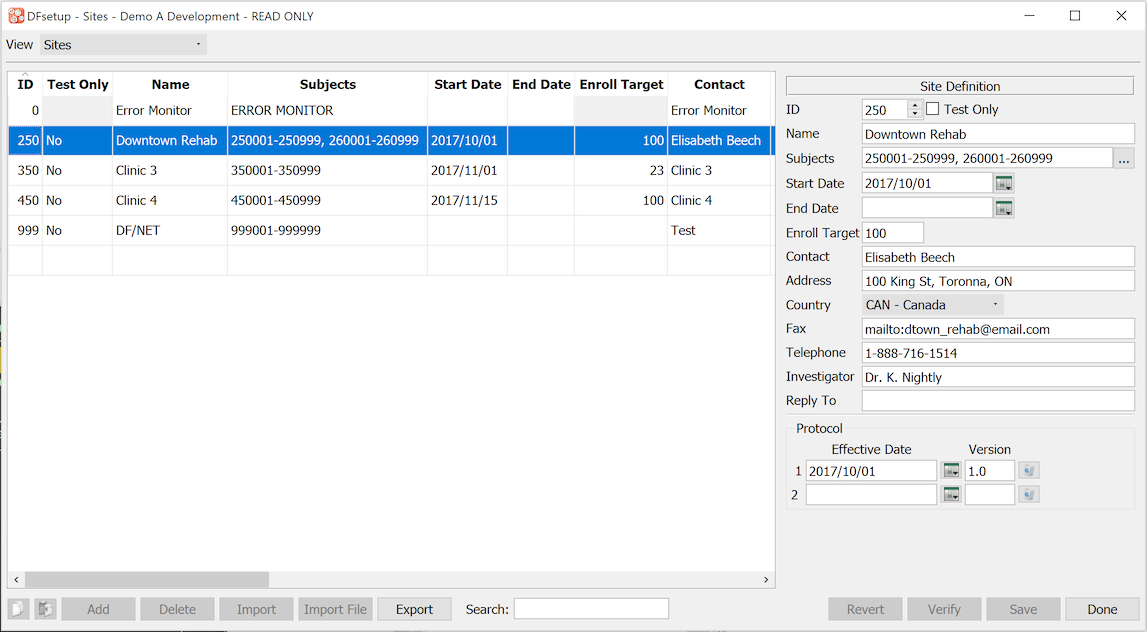Click the first page icon beside Add

click(x=18, y=609)
